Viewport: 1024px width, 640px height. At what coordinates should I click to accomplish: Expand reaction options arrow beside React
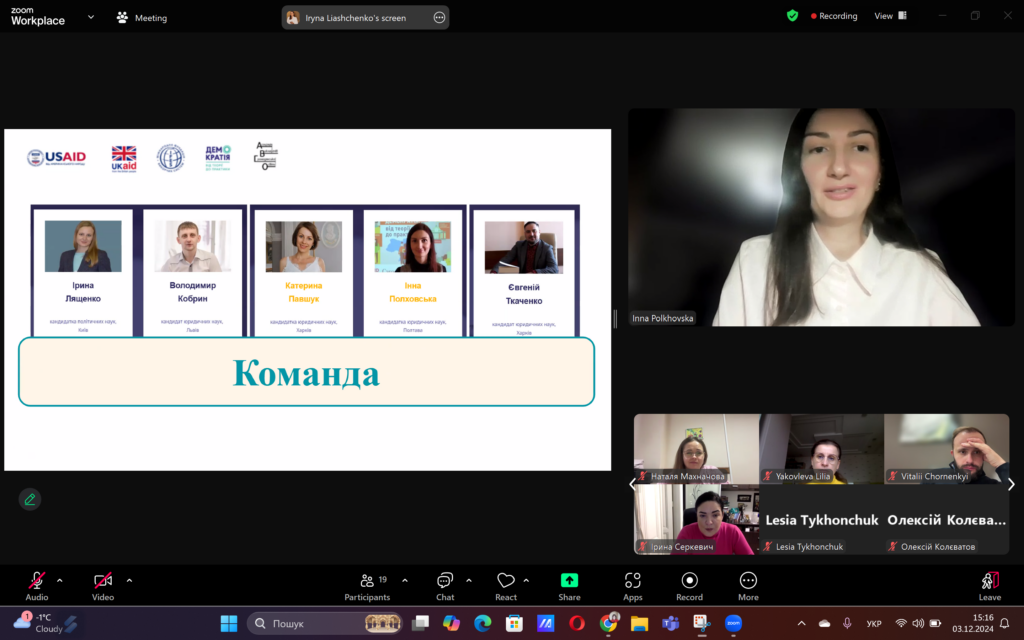click(526, 580)
